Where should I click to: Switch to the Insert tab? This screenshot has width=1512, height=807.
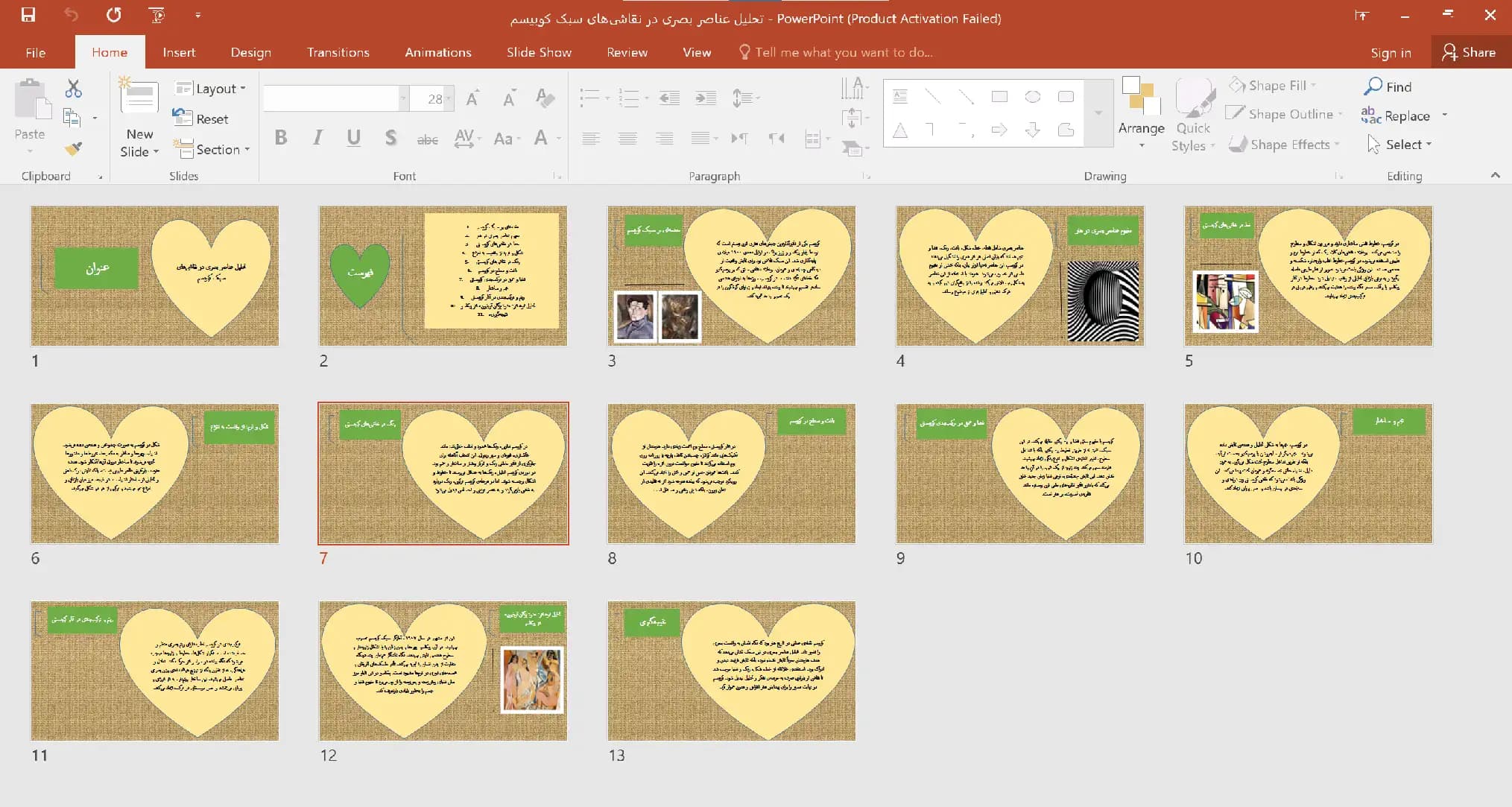pyautogui.click(x=179, y=52)
